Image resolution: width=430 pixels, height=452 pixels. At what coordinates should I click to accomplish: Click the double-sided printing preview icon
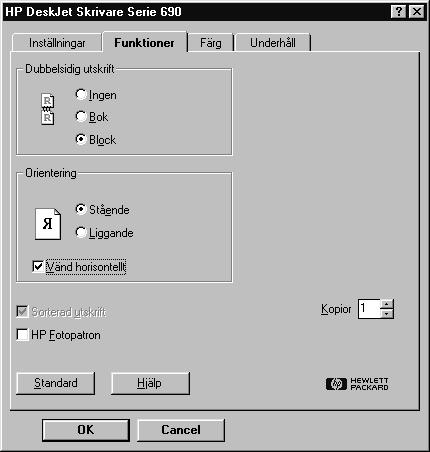pos(48,109)
